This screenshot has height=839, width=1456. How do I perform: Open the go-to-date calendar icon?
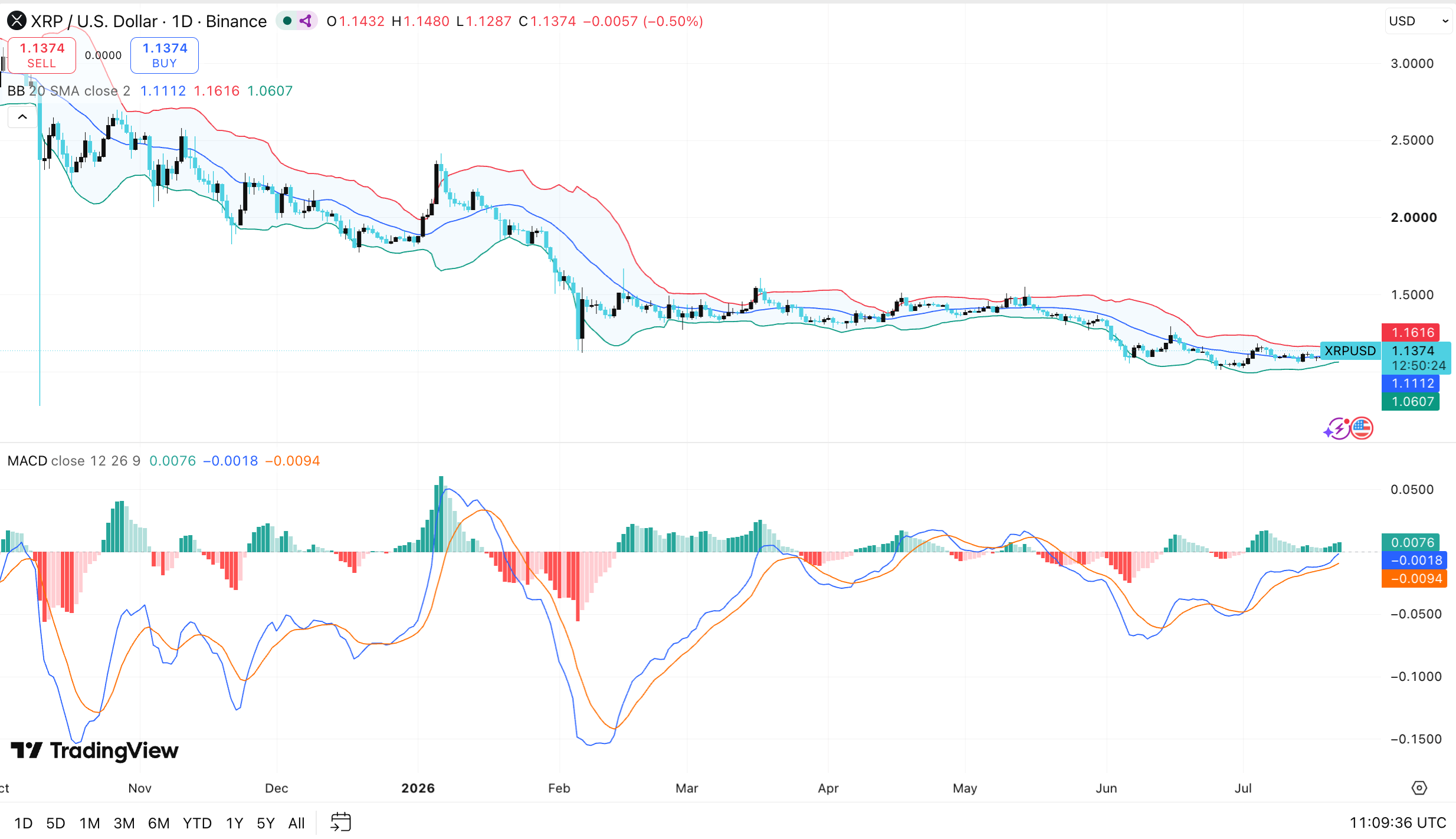pos(341,822)
